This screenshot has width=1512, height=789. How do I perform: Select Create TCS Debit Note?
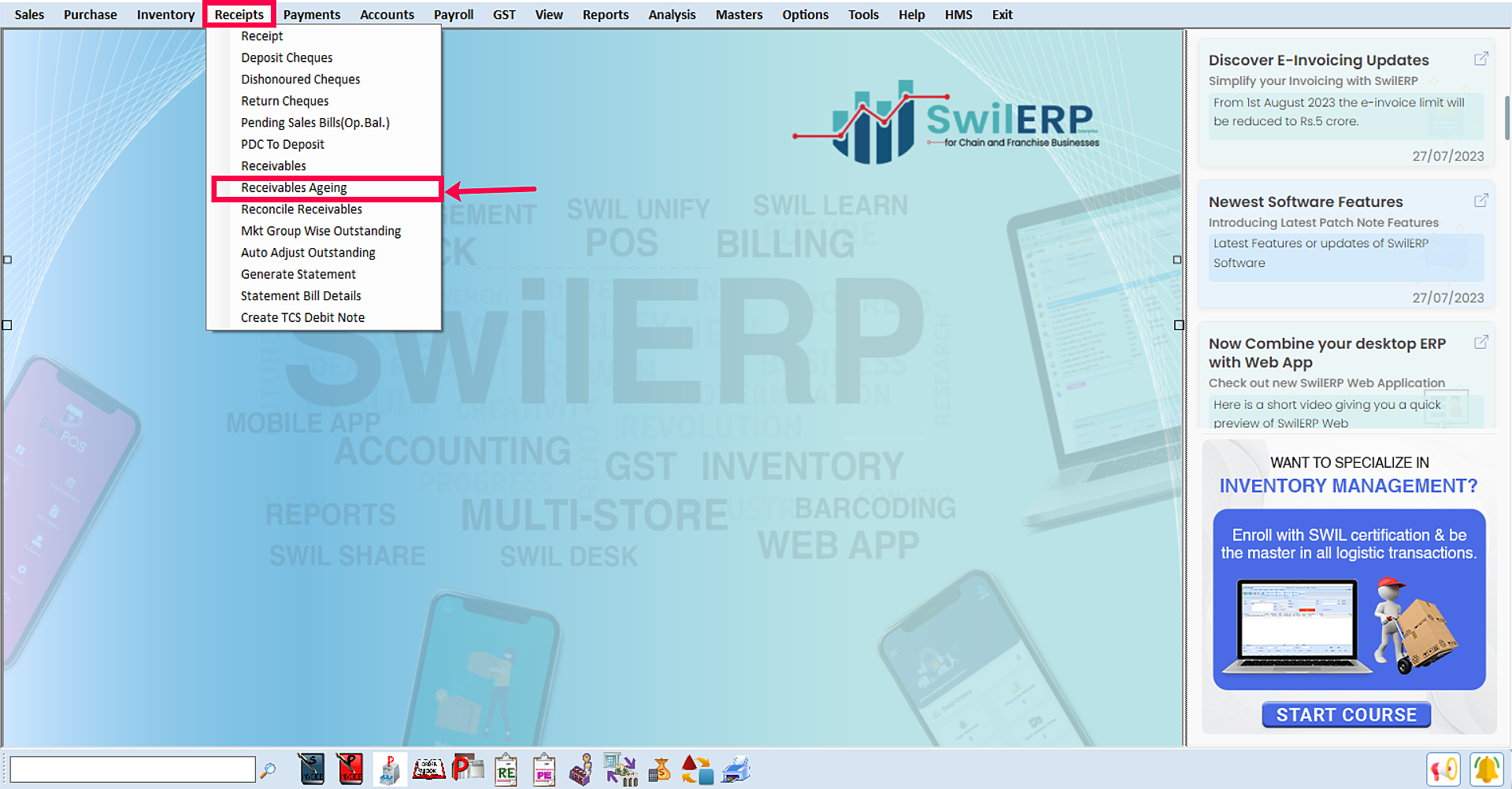[x=324, y=317]
